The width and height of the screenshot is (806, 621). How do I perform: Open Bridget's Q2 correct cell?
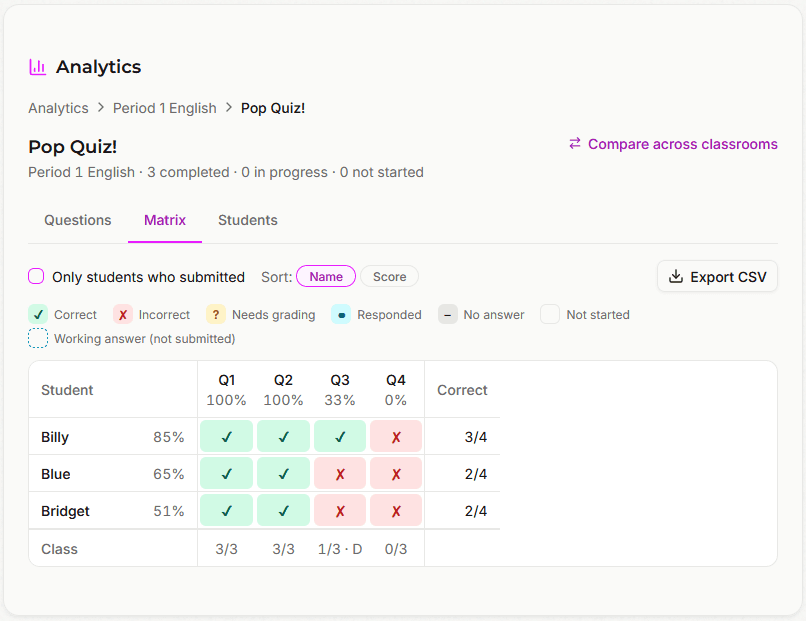283,510
